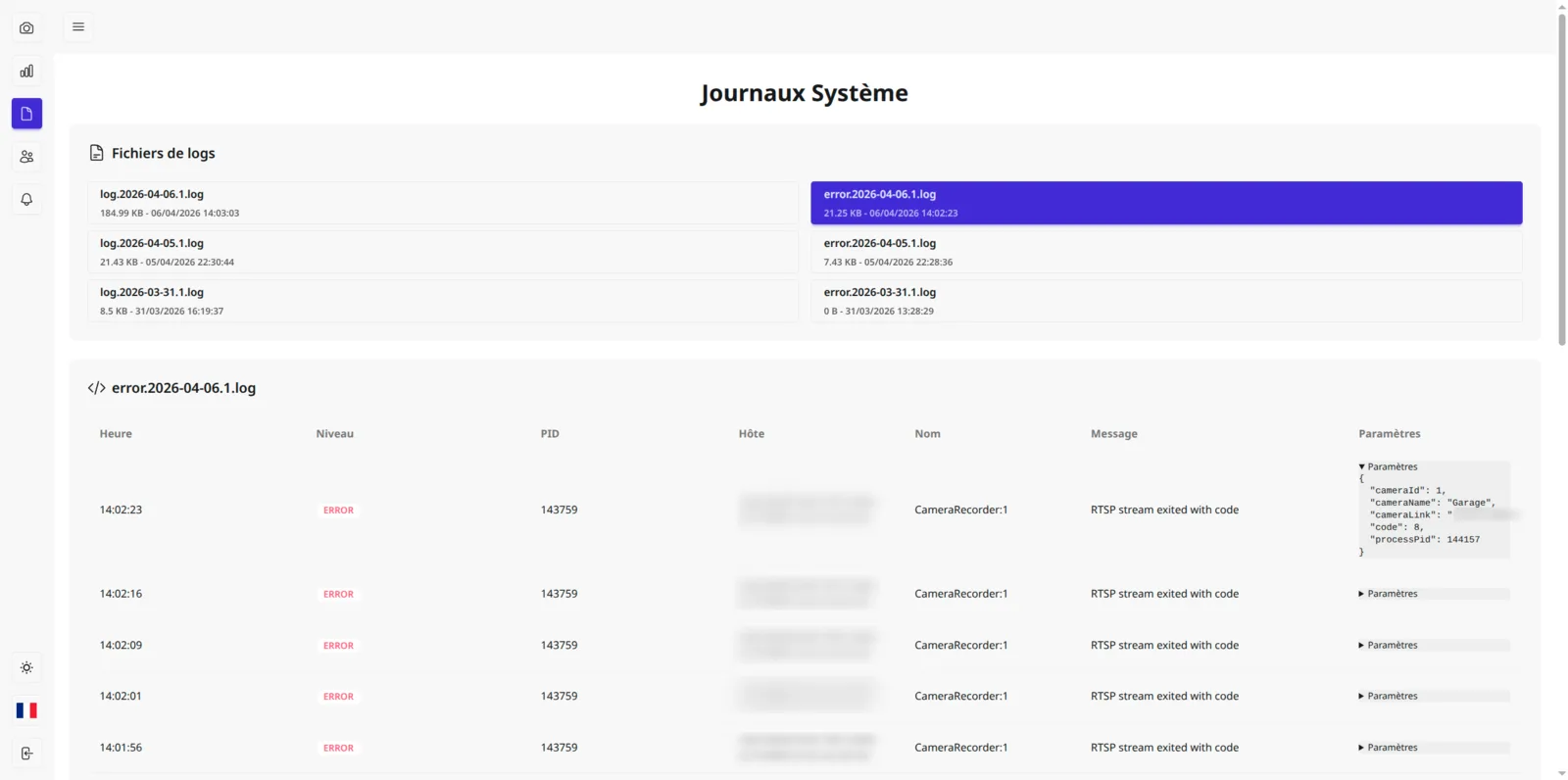
Task: Click cameraName Garage in expanded parameters
Action: pos(1432,503)
